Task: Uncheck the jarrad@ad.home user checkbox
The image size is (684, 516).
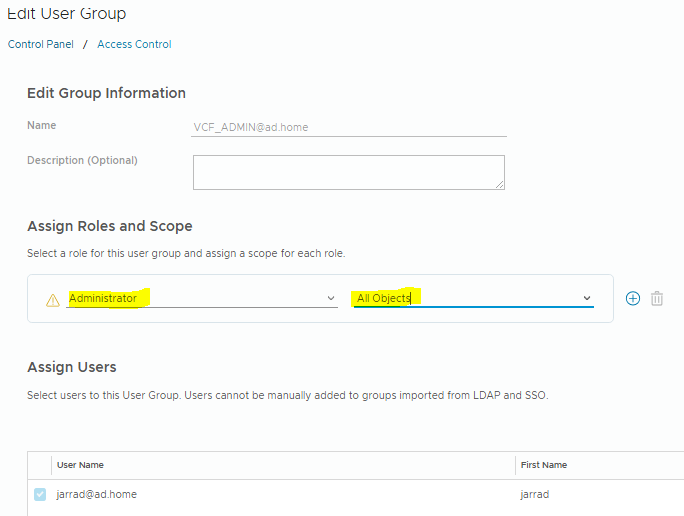Action: point(40,494)
